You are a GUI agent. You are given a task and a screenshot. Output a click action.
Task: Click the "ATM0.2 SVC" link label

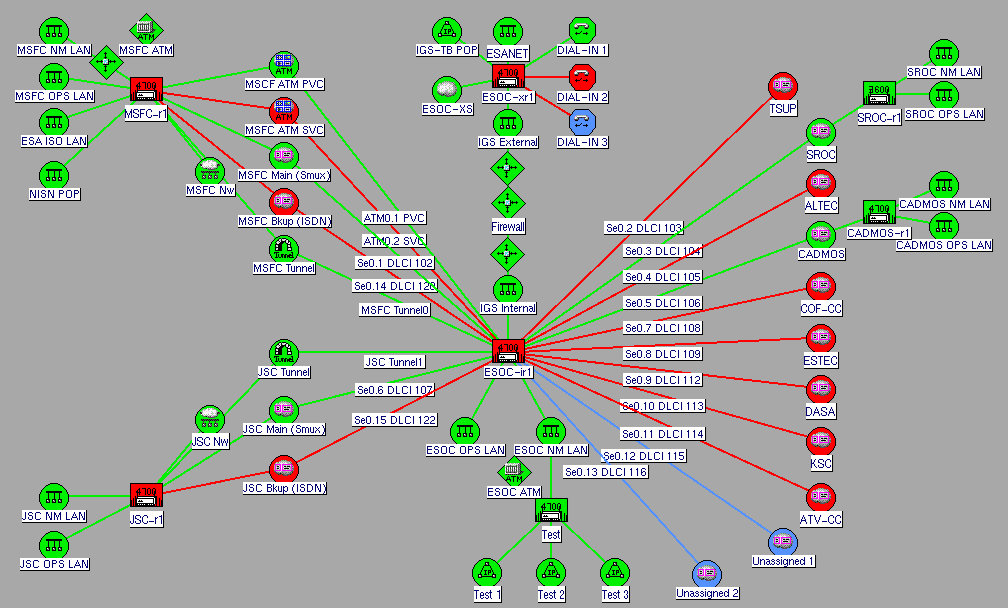(x=394, y=241)
